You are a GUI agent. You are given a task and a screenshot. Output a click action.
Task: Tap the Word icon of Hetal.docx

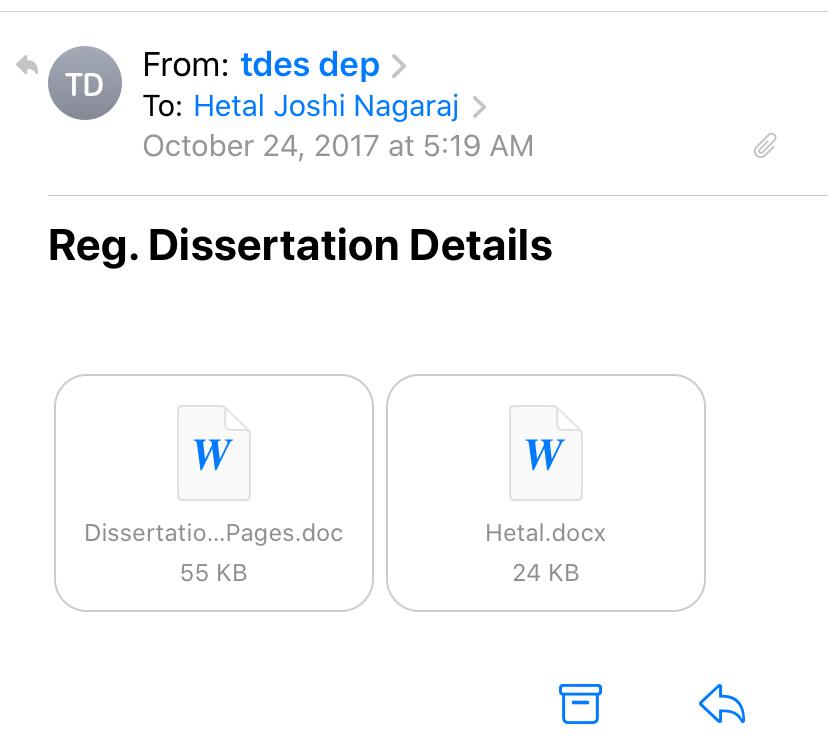click(x=545, y=453)
